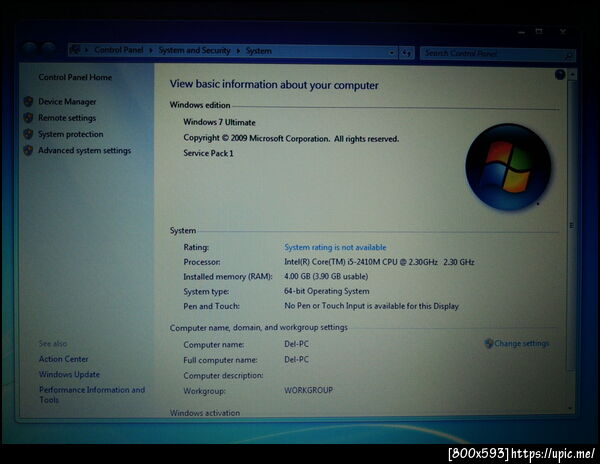Click shield icon beside System protection
This screenshot has height=464, width=600.
pyautogui.click(x=28, y=134)
